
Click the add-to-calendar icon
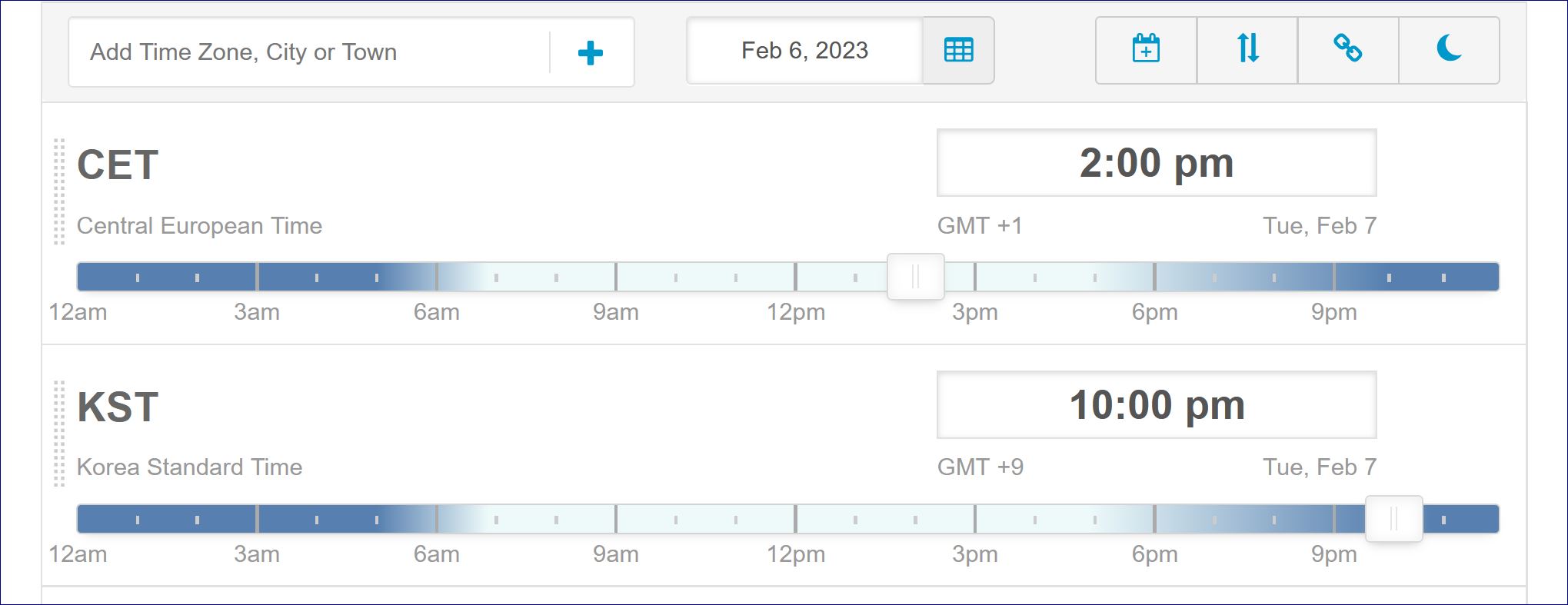click(1146, 49)
